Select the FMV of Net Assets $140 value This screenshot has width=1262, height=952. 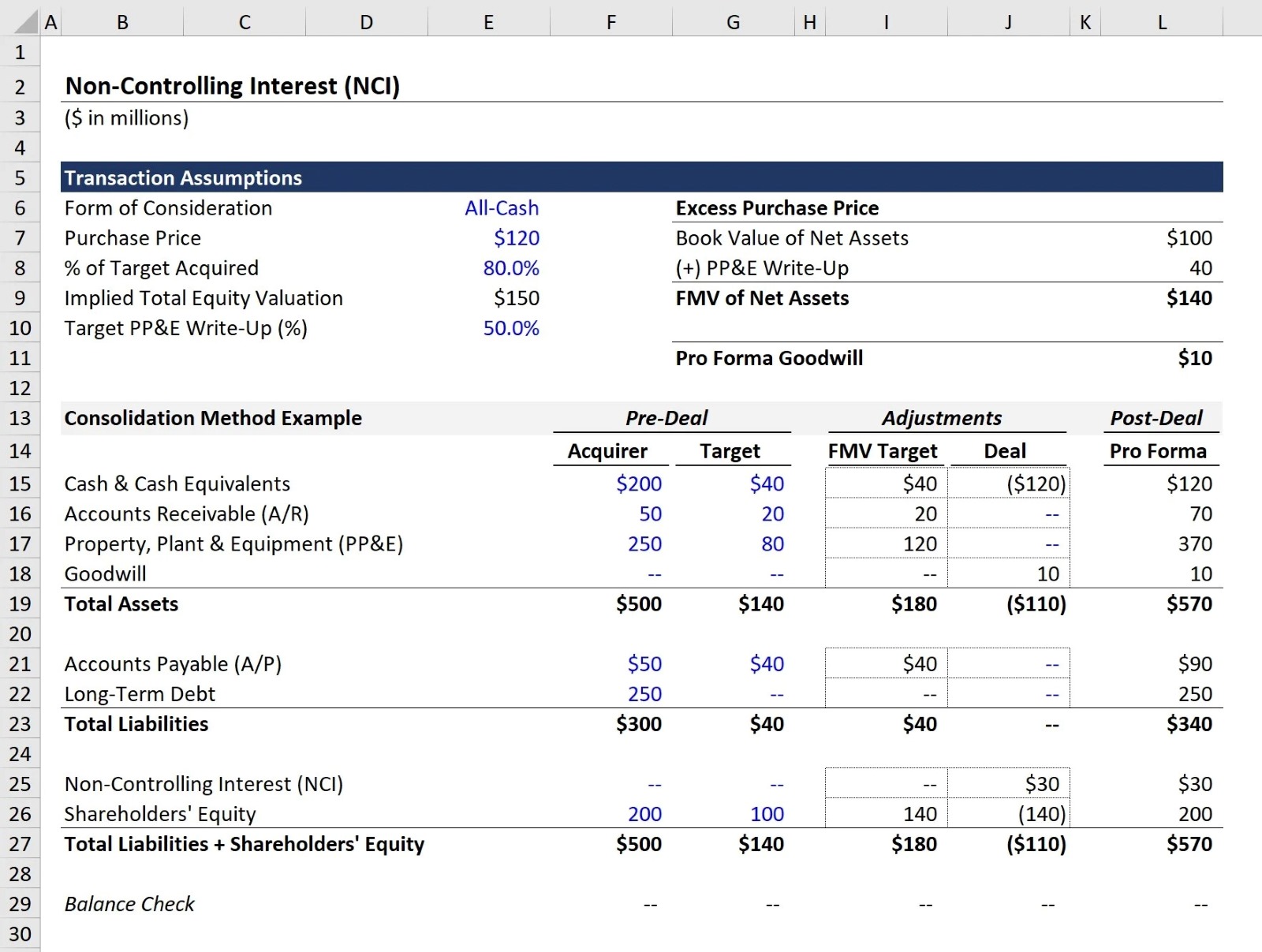[x=1189, y=298]
